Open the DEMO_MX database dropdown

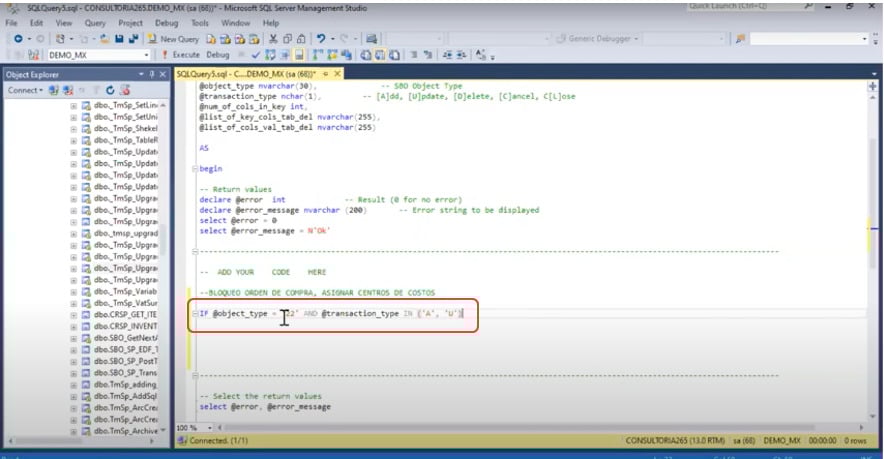tap(148, 55)
